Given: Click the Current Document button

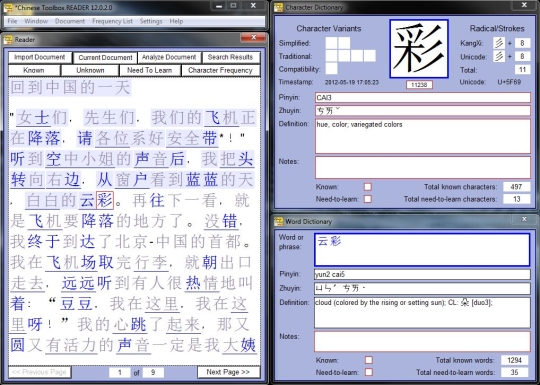Looking at the screenshot, I should coord(105,58).
